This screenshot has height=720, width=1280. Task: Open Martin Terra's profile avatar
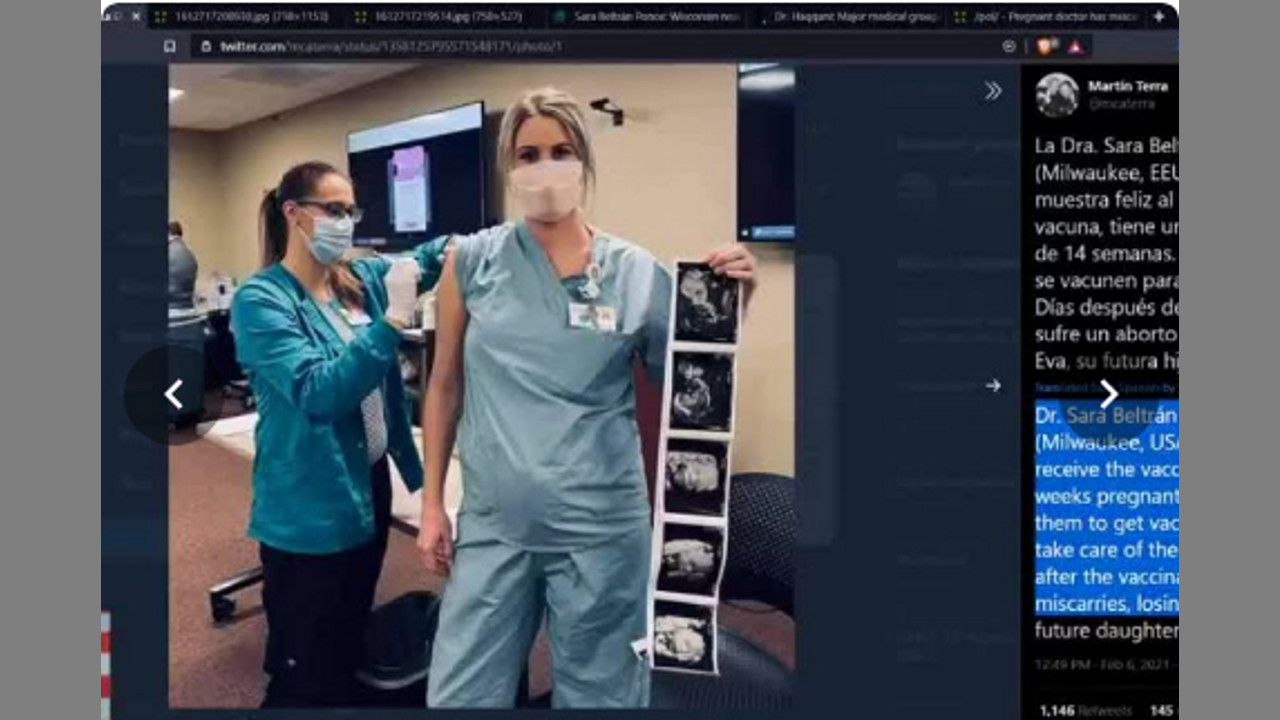1057,95
